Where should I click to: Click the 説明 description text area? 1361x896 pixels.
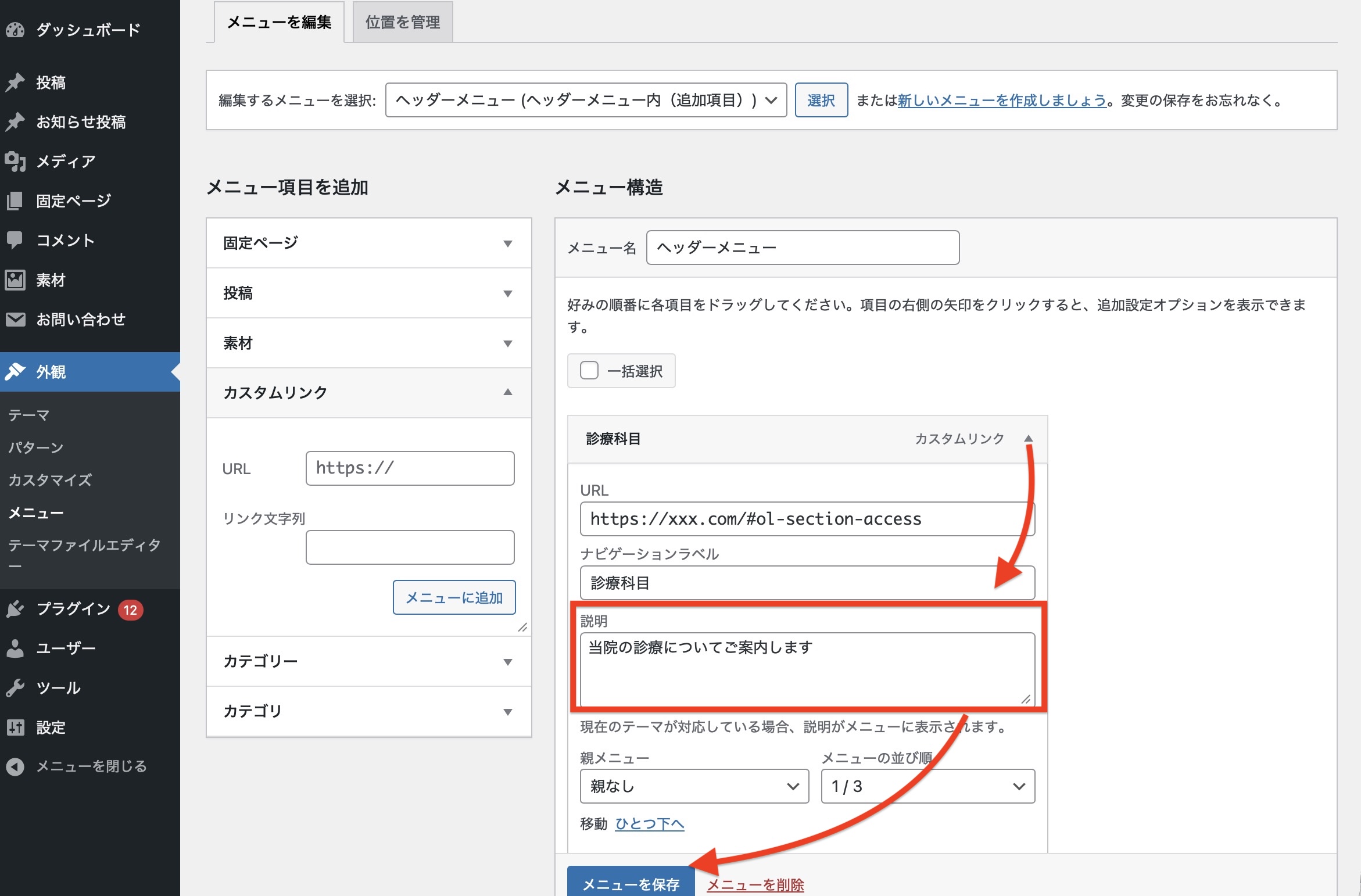pos(807,668)
